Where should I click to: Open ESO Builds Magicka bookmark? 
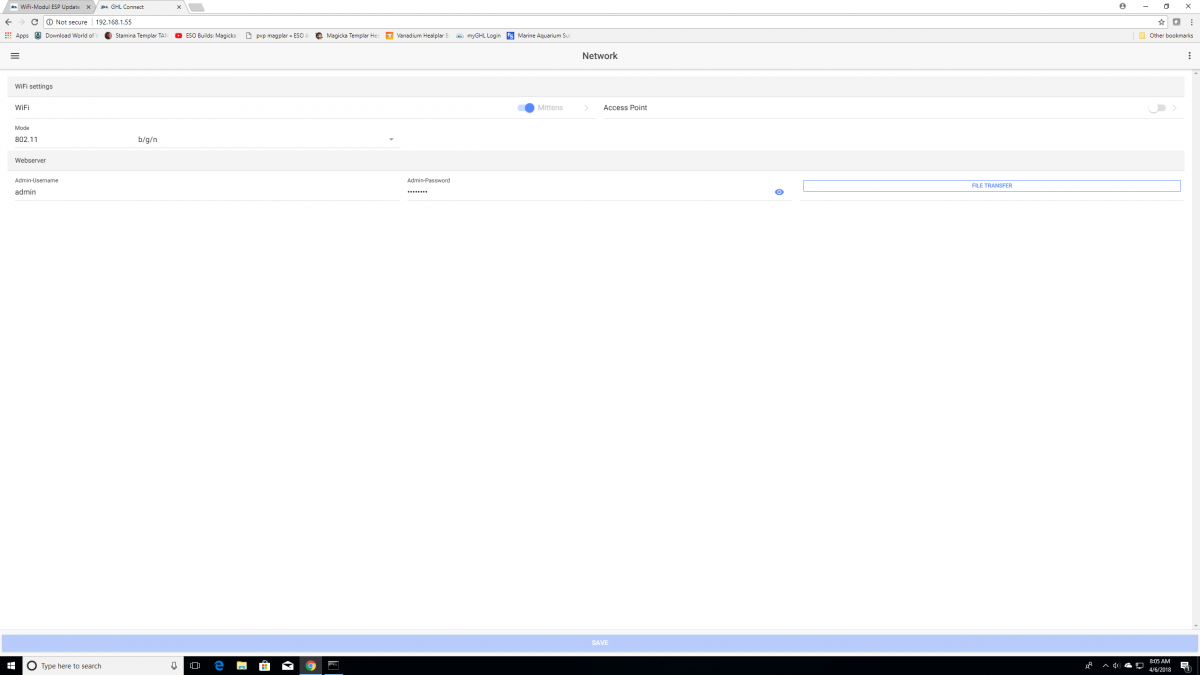click(206, 35)
